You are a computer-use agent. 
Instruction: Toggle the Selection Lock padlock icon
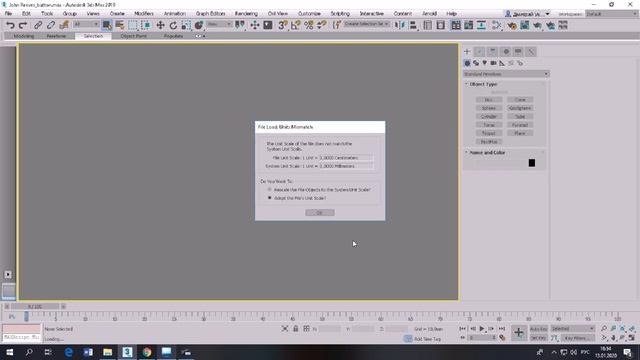tap(296, 329)
